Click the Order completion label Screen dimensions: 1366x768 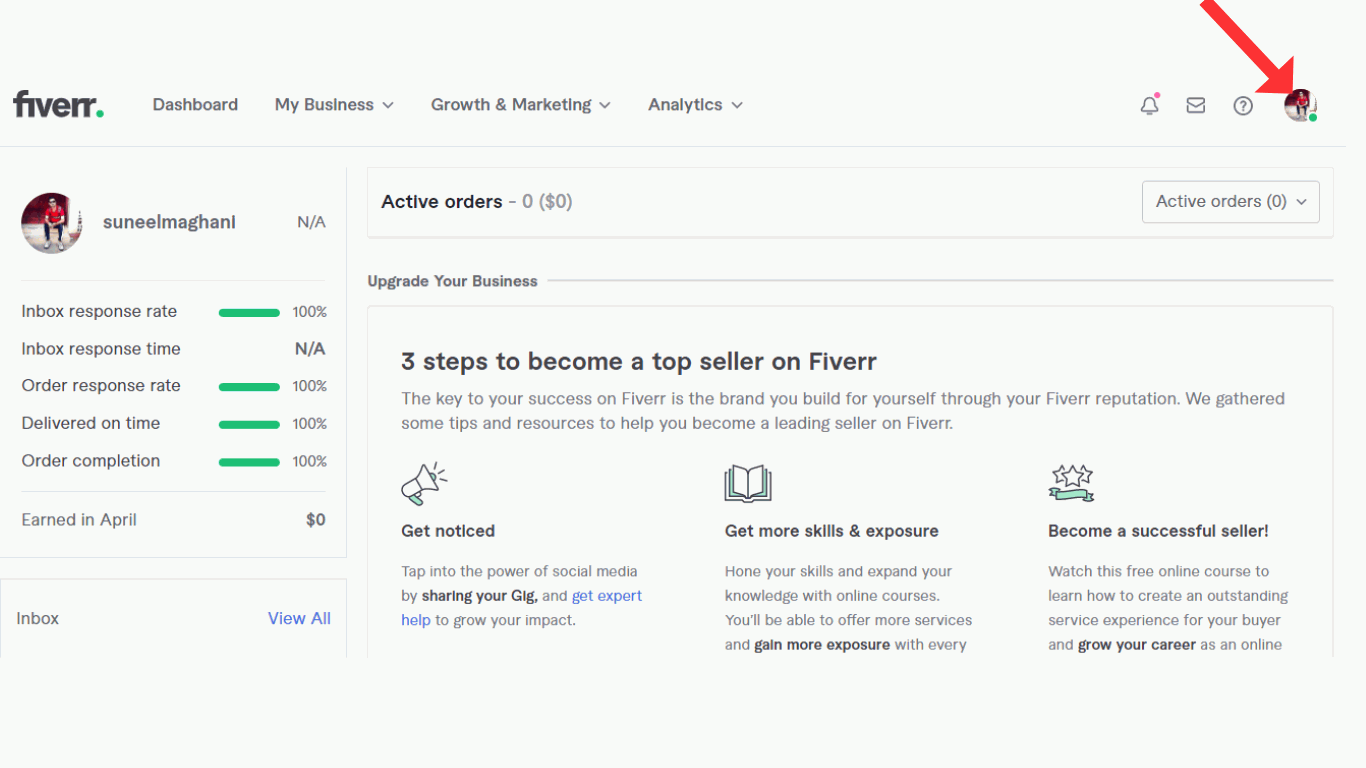click(91, 461)
